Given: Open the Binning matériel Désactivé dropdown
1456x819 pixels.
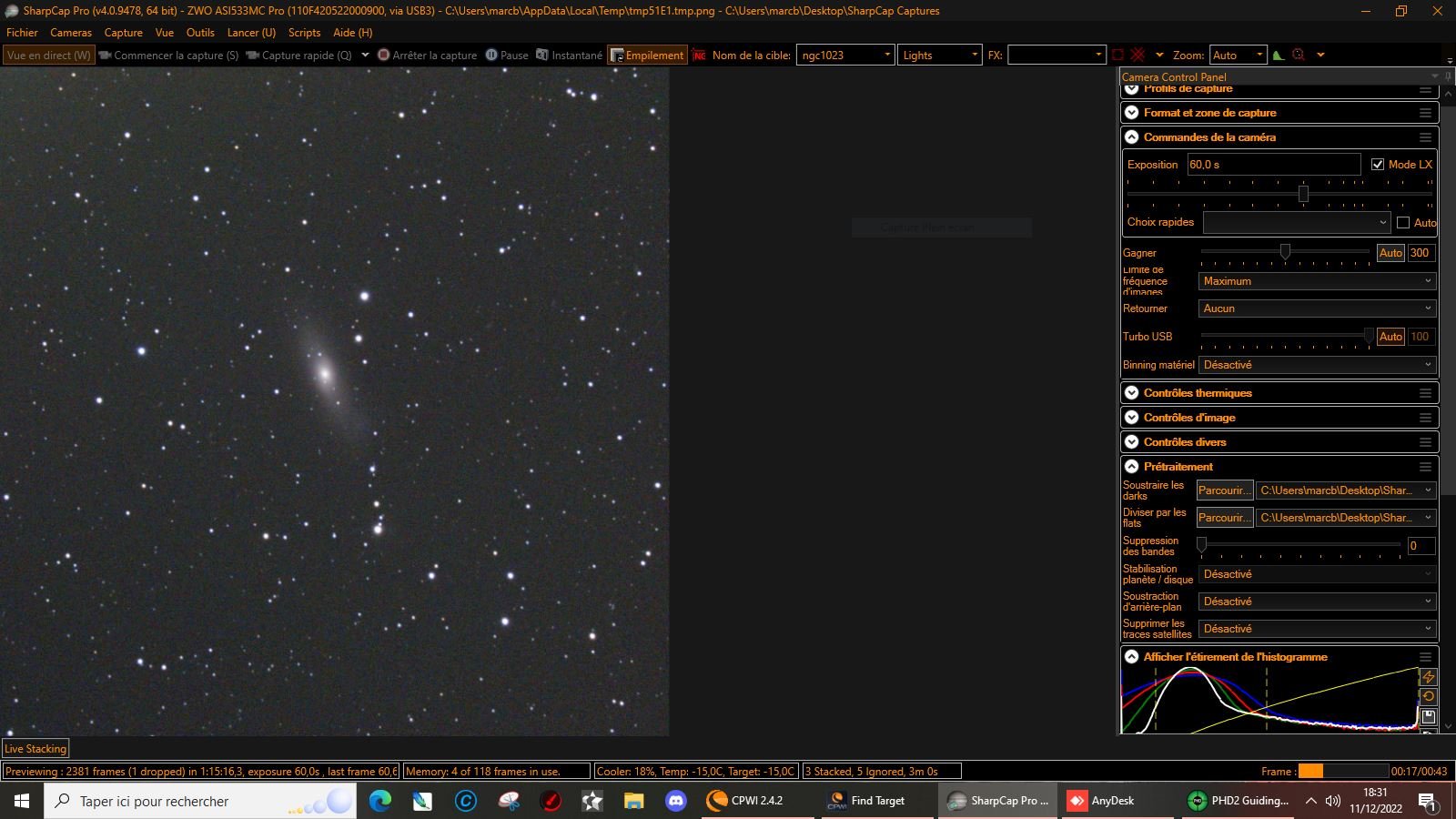Looking at the screenshot, I should pyautogui.click(x=1318, y=365).
